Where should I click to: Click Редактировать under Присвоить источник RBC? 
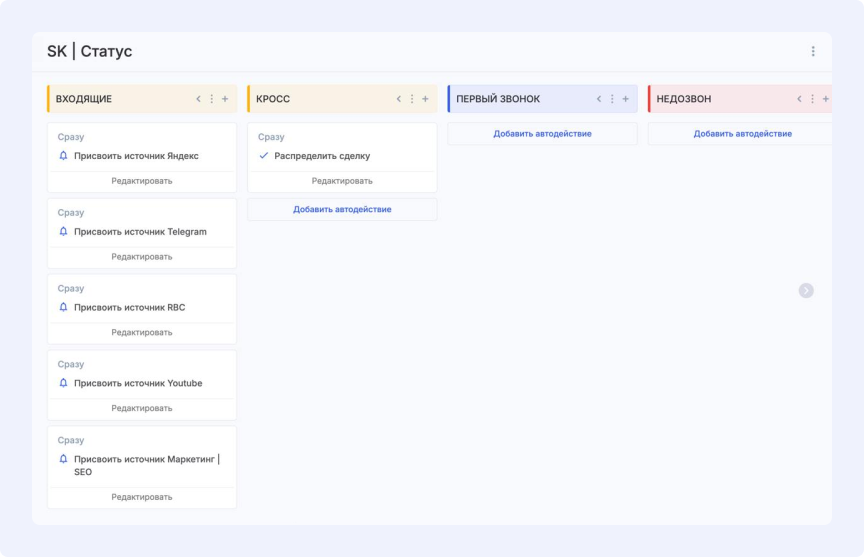142,333
